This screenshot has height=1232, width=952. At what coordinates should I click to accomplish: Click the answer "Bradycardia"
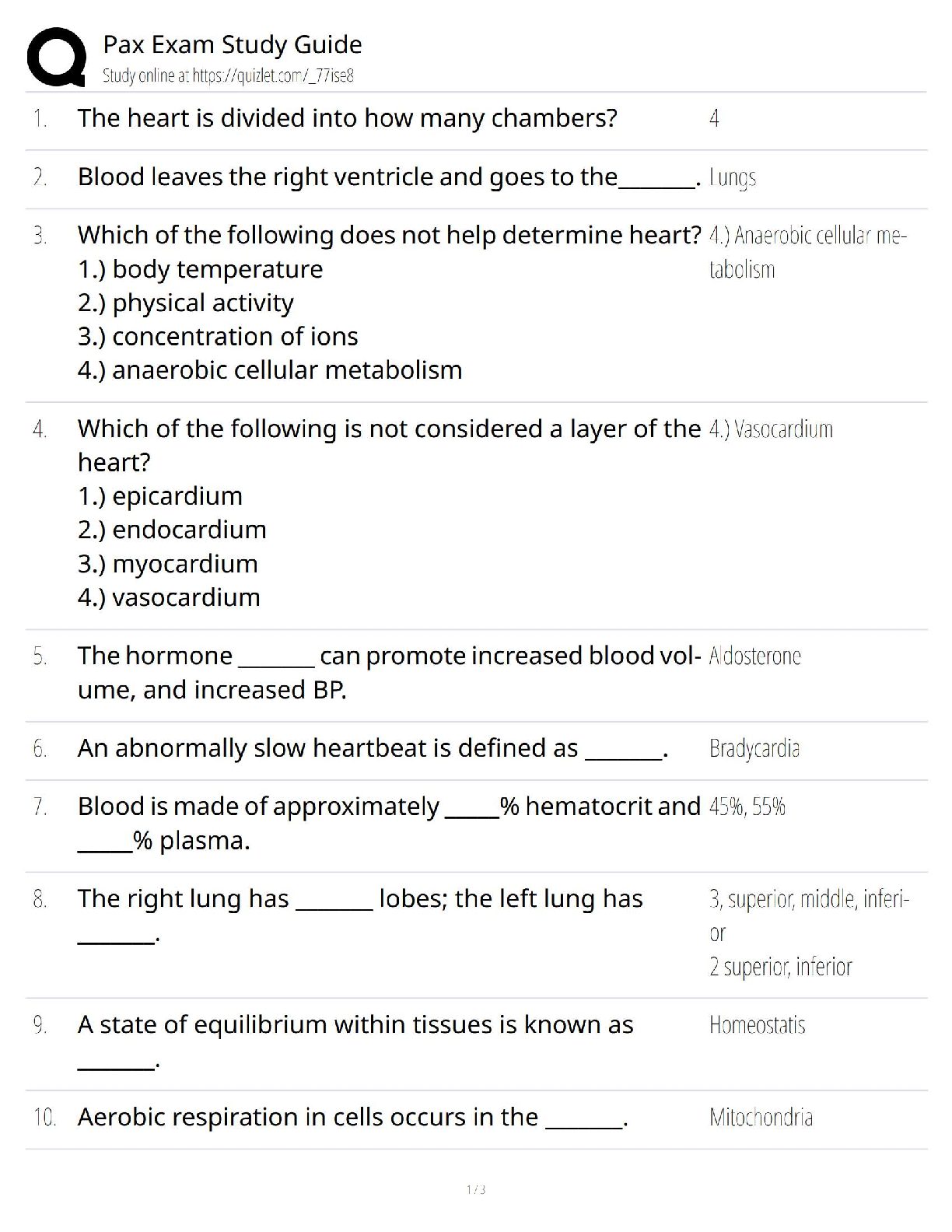pyautogui.click(x=754, y=748)
